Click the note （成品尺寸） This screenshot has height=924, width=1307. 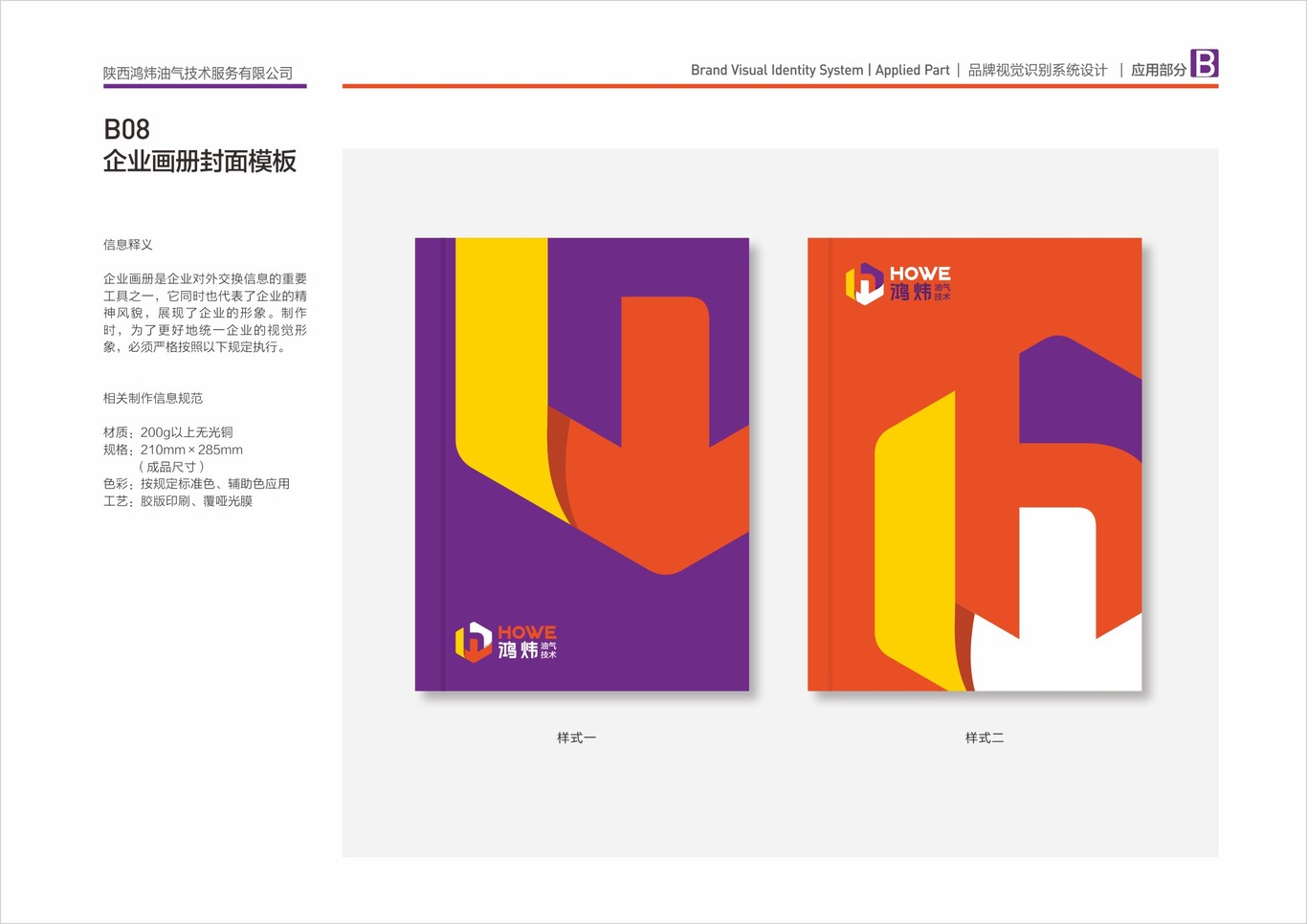click(171, 467)
